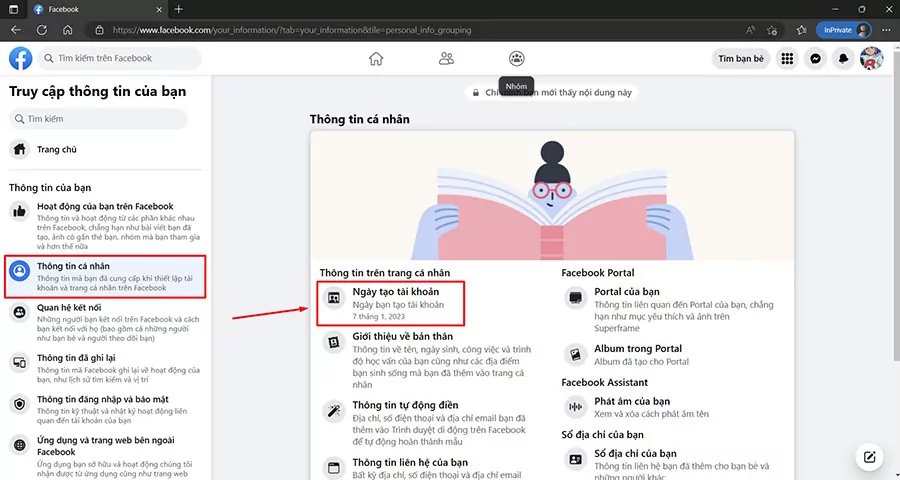
Task: Click the Tìm kiếm trên Facebook search box
Action: click(119, 59)
